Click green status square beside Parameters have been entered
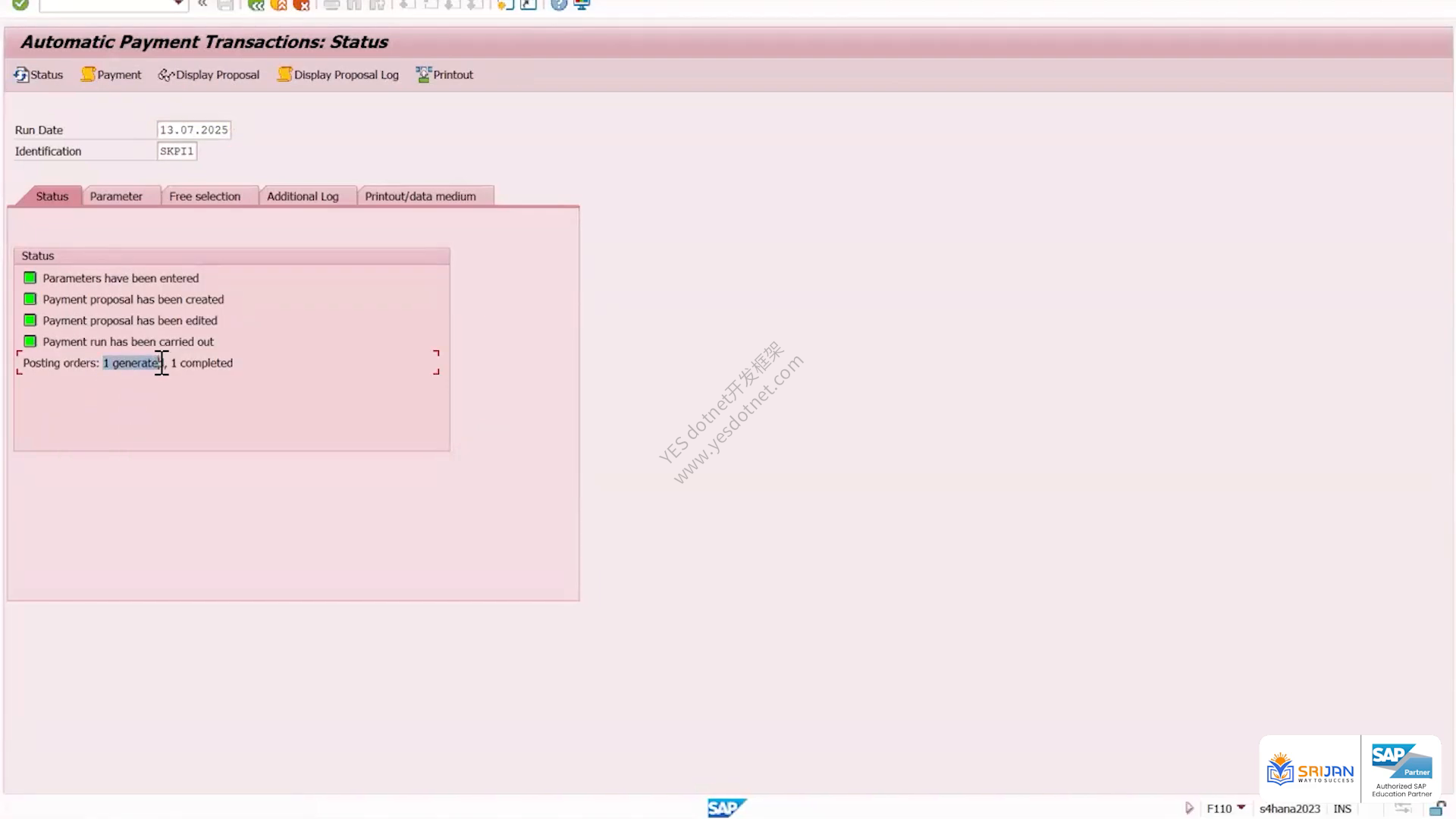 point(30,278)
